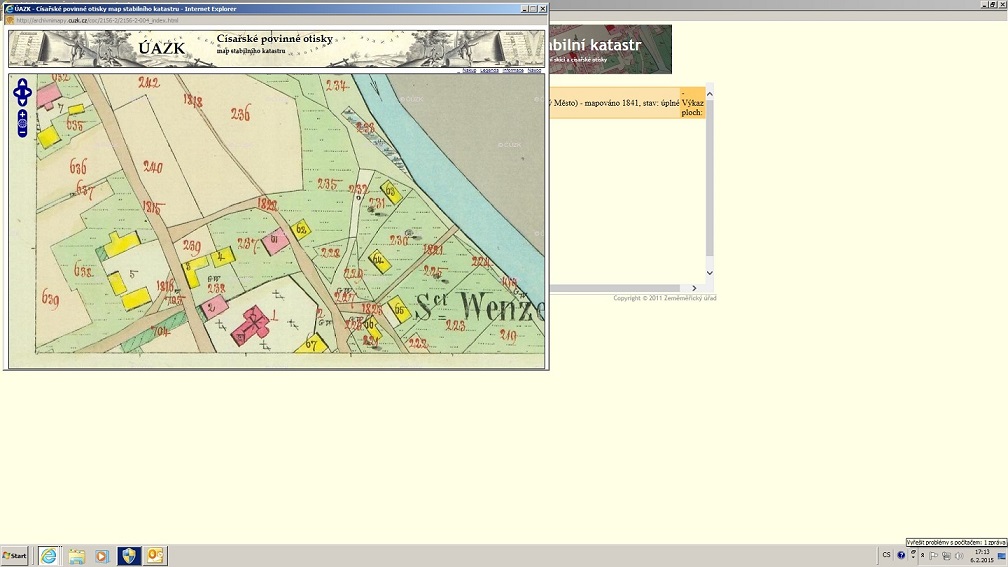Viewport: 1008px width, 567px height.
Task: Click the ÚAZK banner logo text
Action: (x=161, y=48)
